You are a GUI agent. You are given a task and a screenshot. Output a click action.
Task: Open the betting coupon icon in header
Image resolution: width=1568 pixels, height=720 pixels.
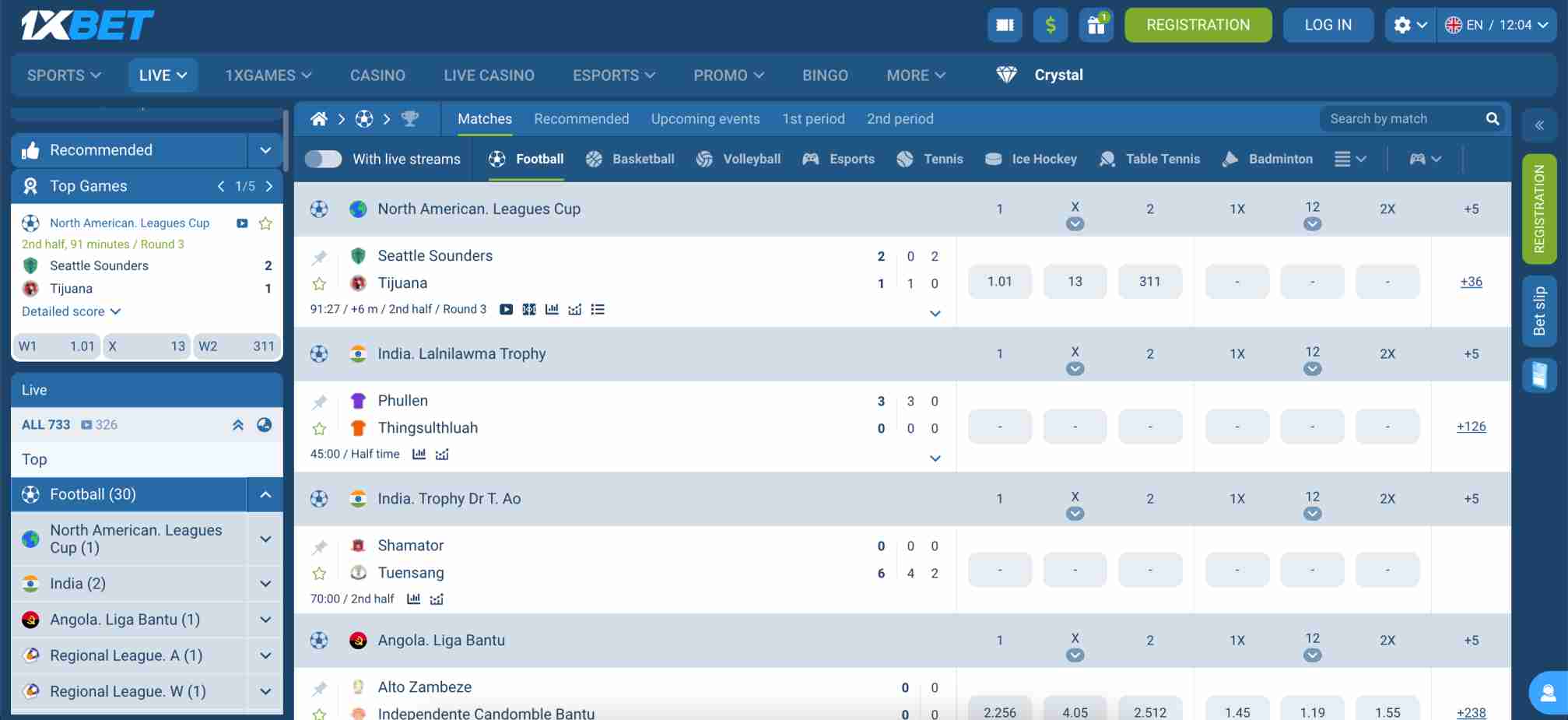pos(1005,25)
